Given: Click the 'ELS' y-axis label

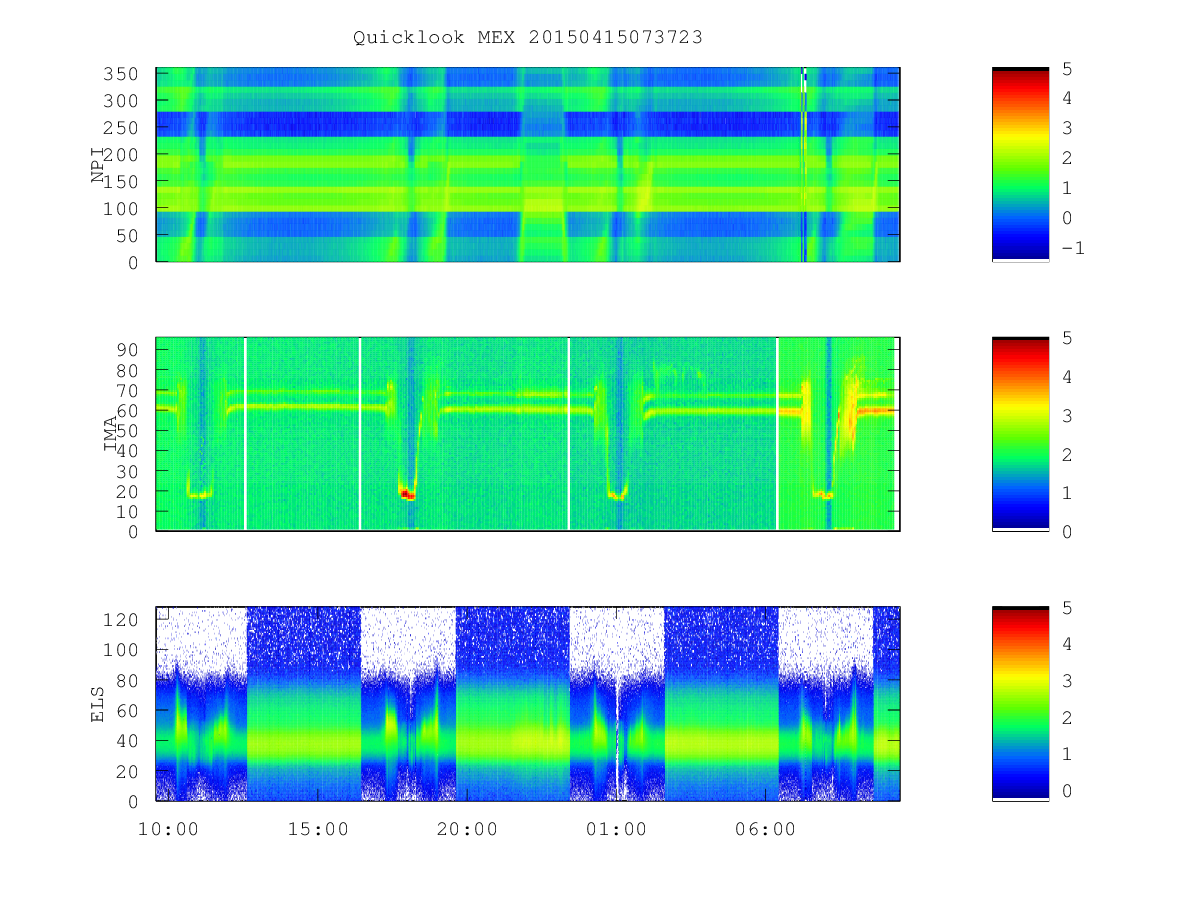Looking at the screenshot, I should coord(98,704).
